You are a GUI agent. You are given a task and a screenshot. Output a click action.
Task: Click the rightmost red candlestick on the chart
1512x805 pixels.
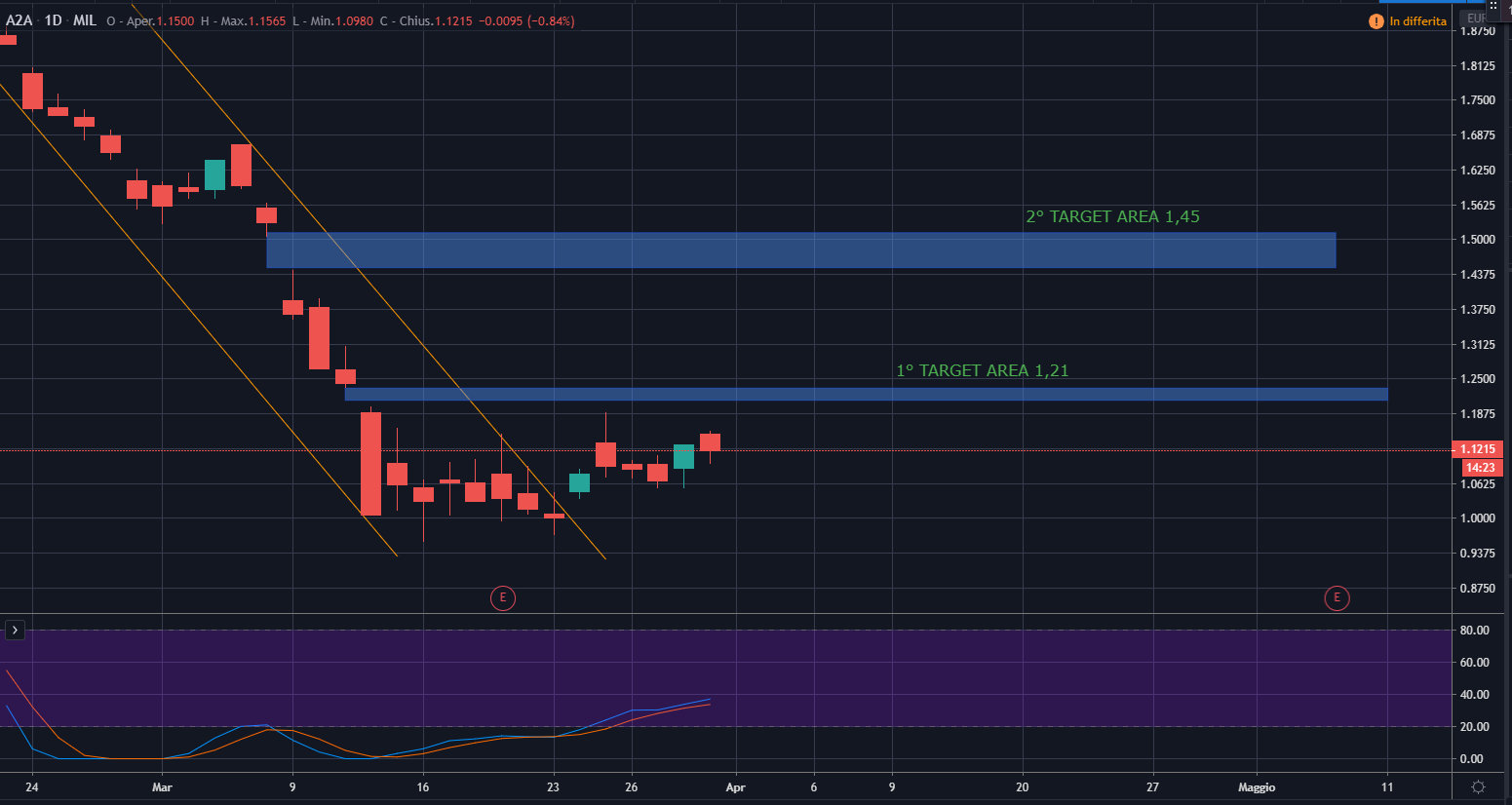pos(710,442)
